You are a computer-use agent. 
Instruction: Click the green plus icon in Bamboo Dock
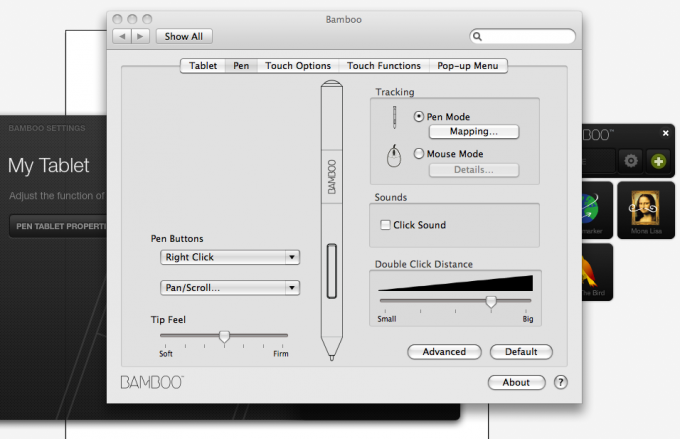point(658,161)
